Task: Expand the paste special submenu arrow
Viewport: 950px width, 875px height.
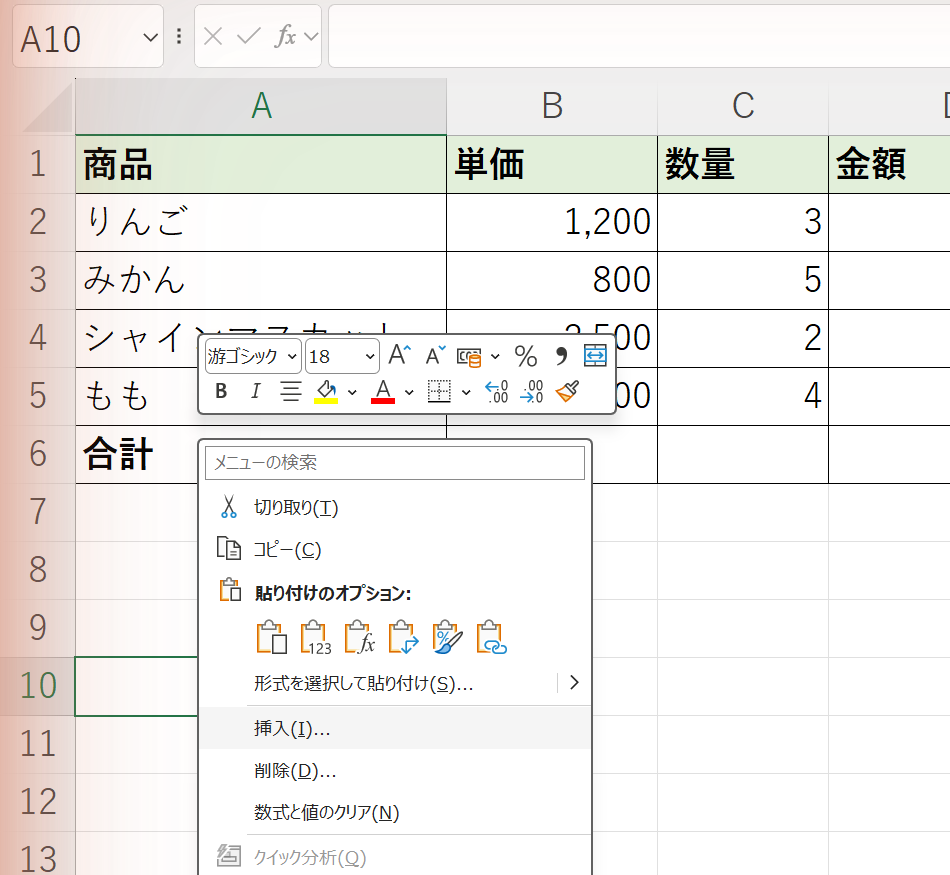Action: (574, 683)
